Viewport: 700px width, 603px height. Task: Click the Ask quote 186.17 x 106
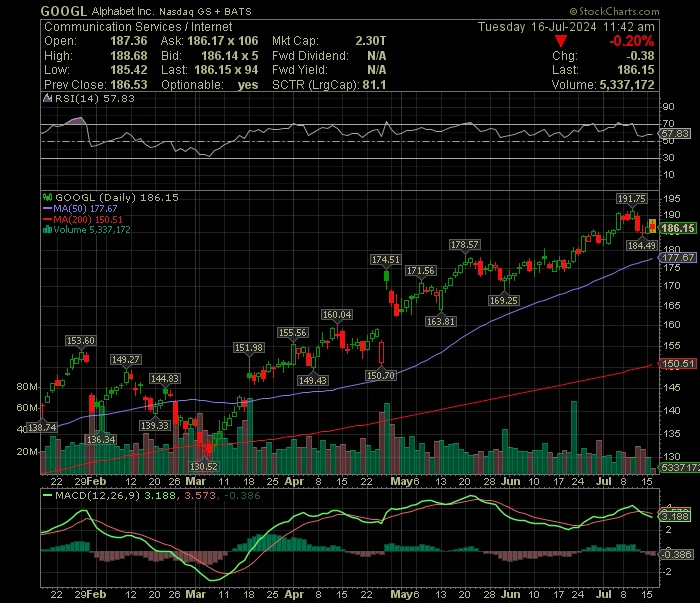(x=223, y=41)
